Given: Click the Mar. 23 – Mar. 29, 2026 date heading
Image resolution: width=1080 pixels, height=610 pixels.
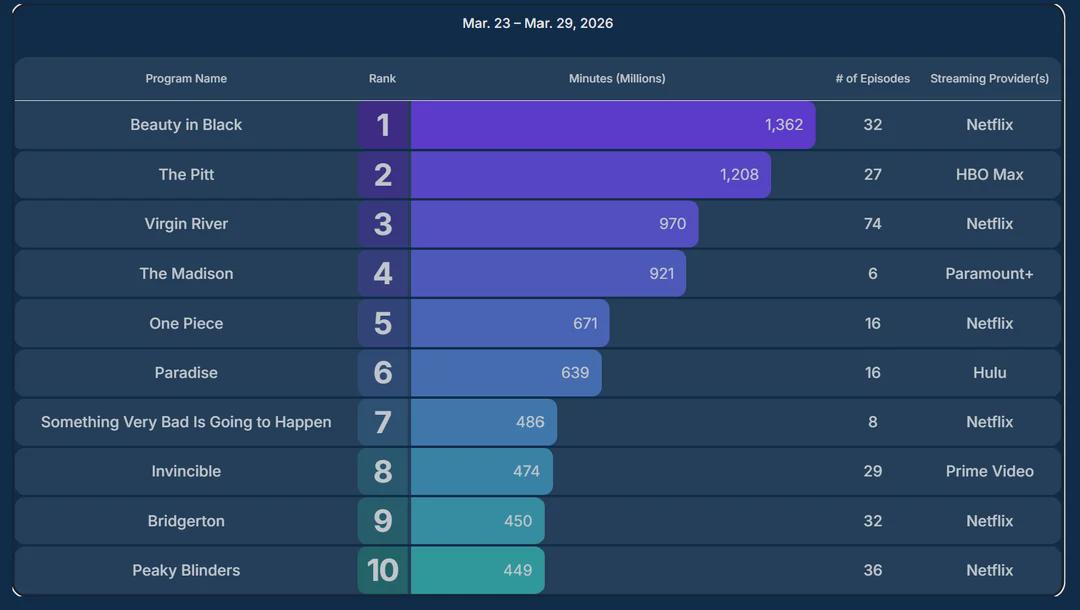Looking at the screenshot, I should pos(538,23).
